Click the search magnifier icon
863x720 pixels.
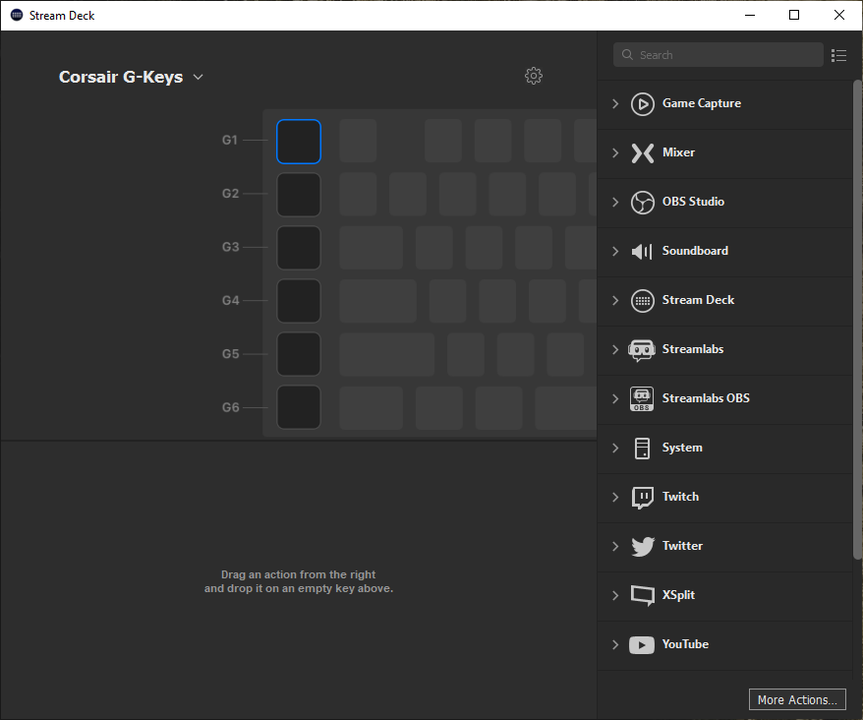627,54
